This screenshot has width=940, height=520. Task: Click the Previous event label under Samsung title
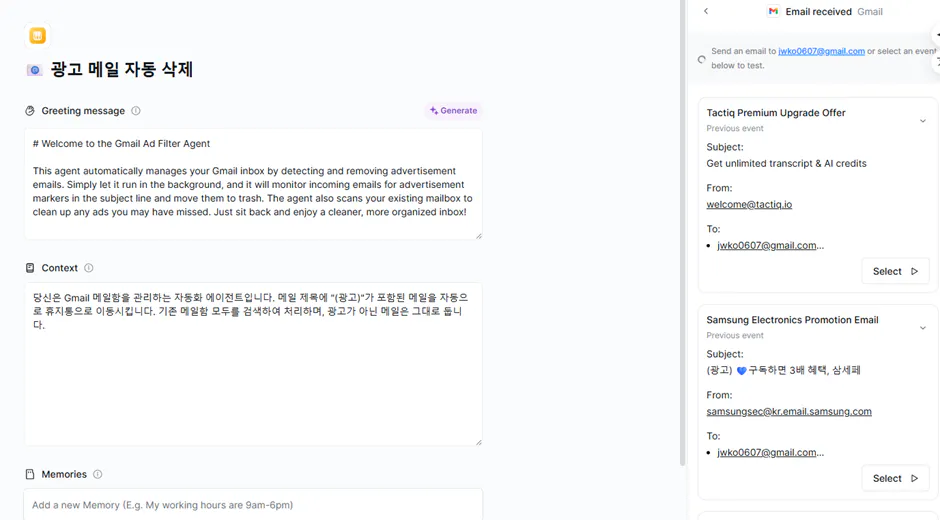pyautogui.click(x=735, y=335)
